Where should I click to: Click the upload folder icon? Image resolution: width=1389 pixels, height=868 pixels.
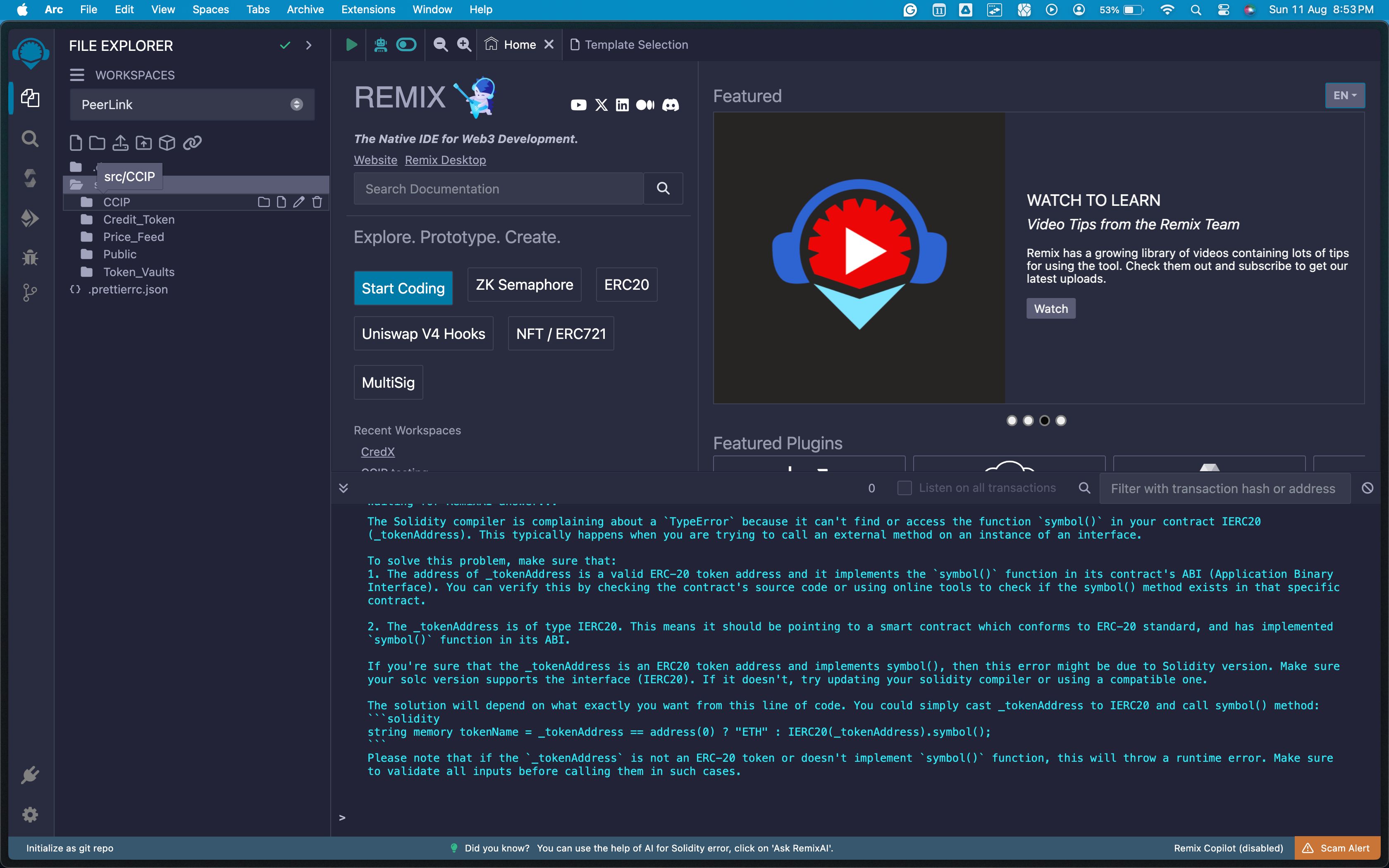143,142
